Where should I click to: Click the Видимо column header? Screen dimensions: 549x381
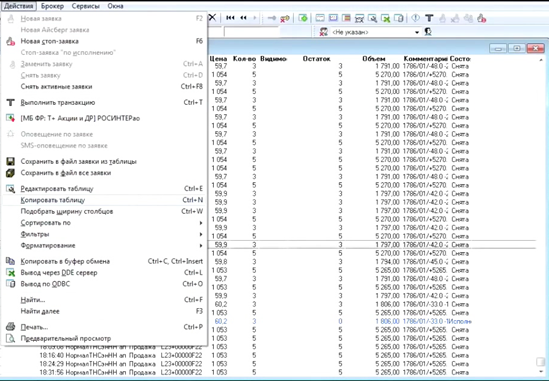tap(273, 59)
